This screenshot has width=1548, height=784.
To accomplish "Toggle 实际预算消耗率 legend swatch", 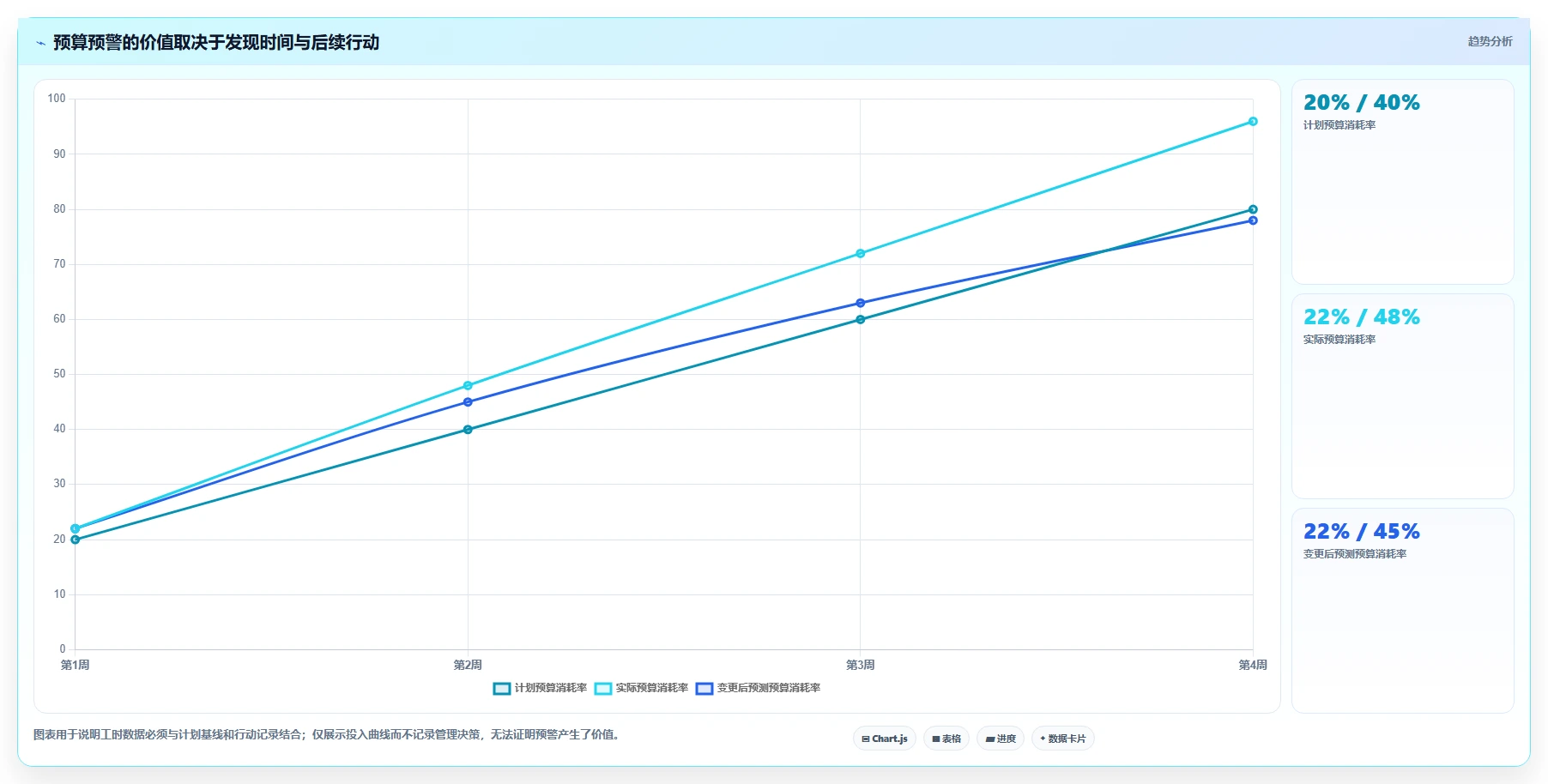I will [x=603, y=689].
